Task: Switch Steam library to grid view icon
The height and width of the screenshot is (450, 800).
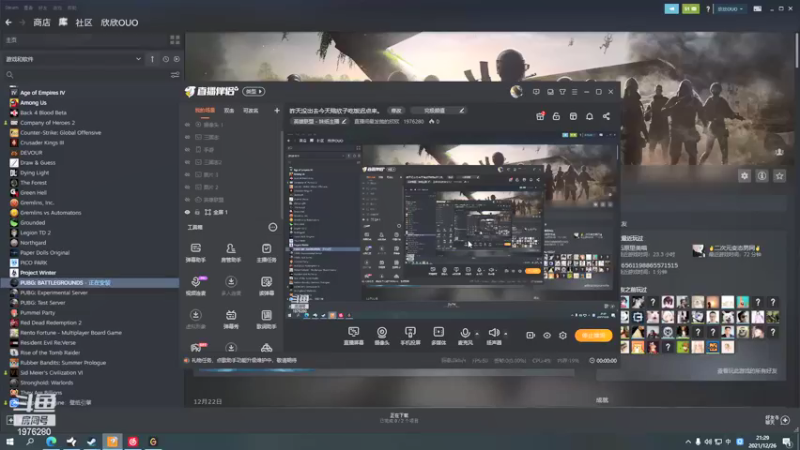Action: pyautogui.click(x=175, y=40)
